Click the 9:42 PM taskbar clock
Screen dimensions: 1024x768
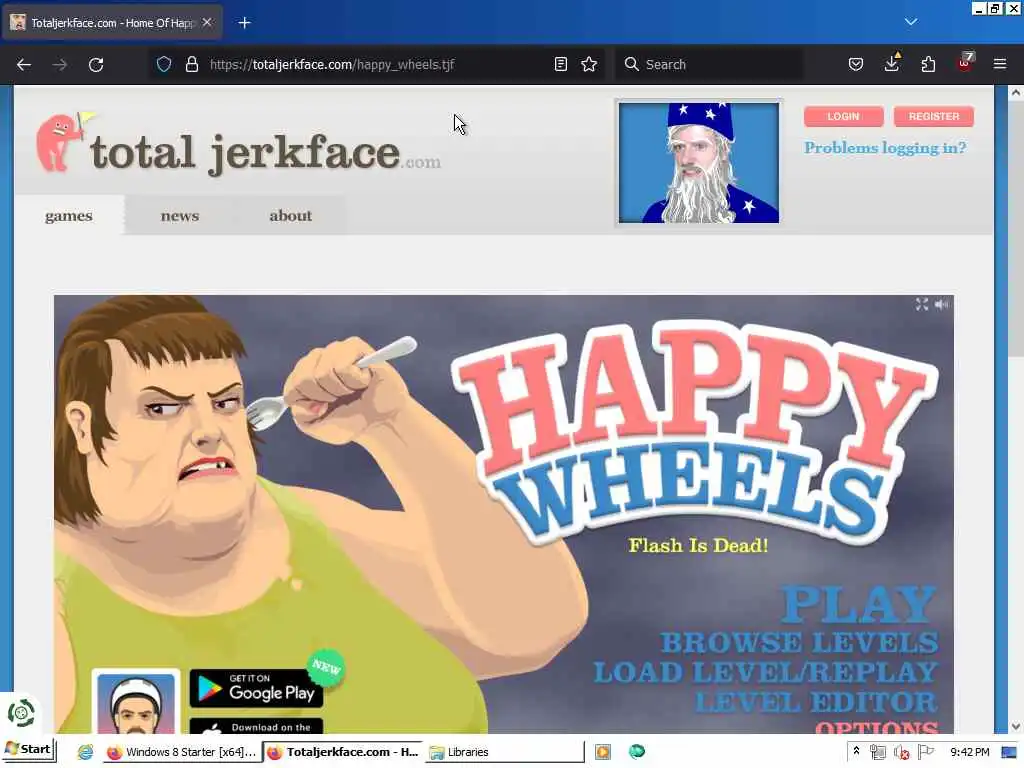[x=969, y=752]
